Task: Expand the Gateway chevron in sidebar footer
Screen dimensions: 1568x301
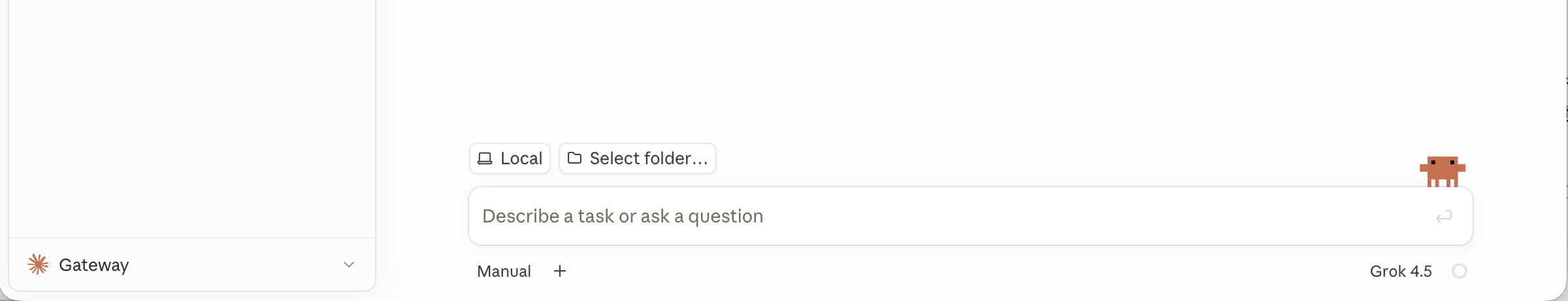Action: (349, 264)
